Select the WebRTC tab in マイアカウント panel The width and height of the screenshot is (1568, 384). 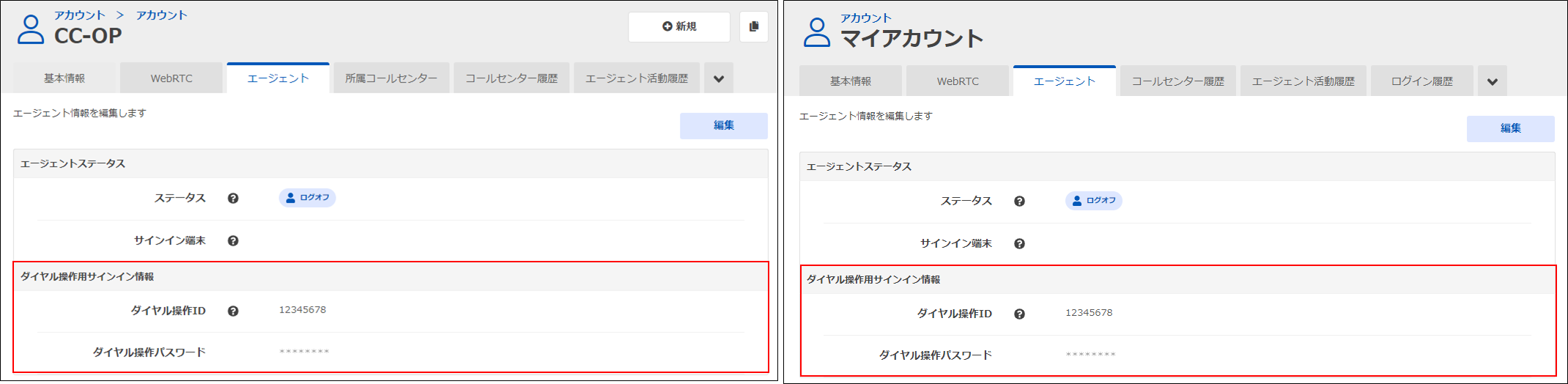[x=958, y=82]
